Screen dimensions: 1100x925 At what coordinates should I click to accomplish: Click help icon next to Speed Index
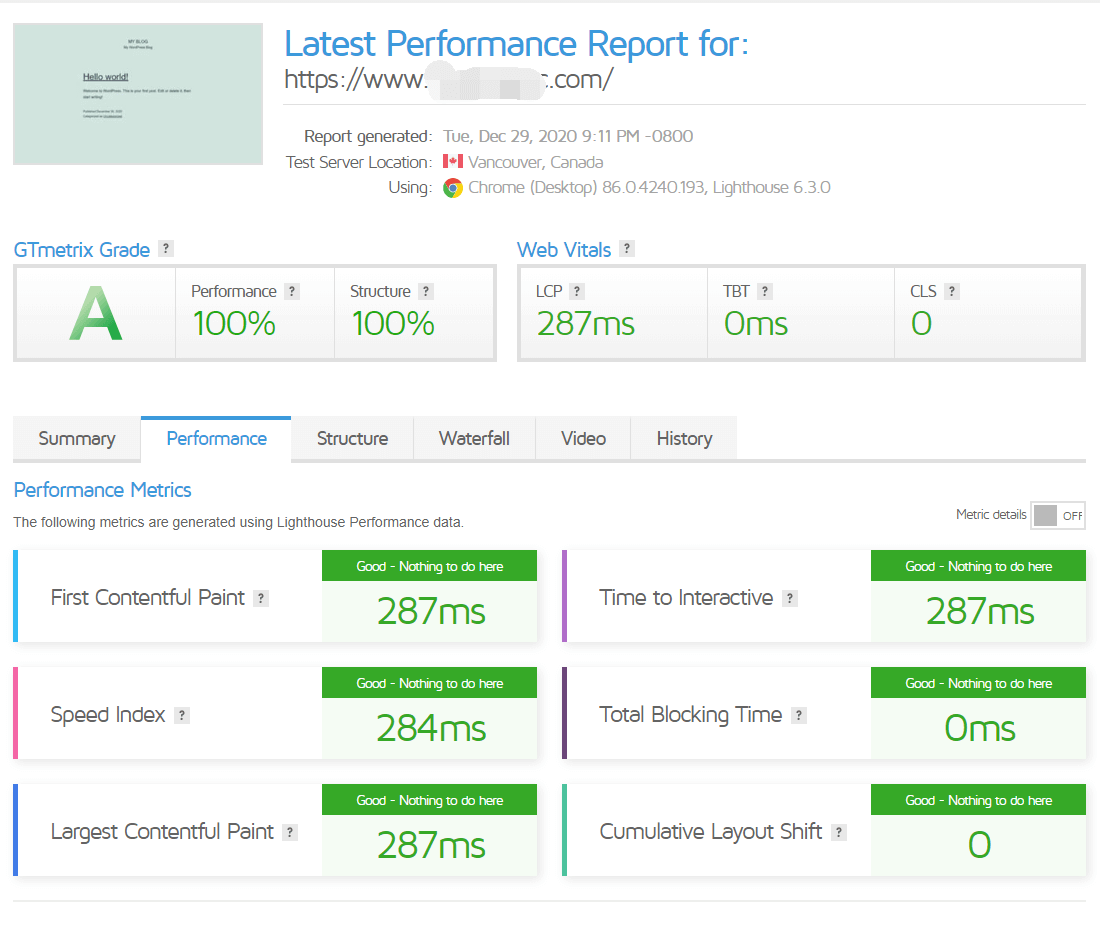coord(182,715)
